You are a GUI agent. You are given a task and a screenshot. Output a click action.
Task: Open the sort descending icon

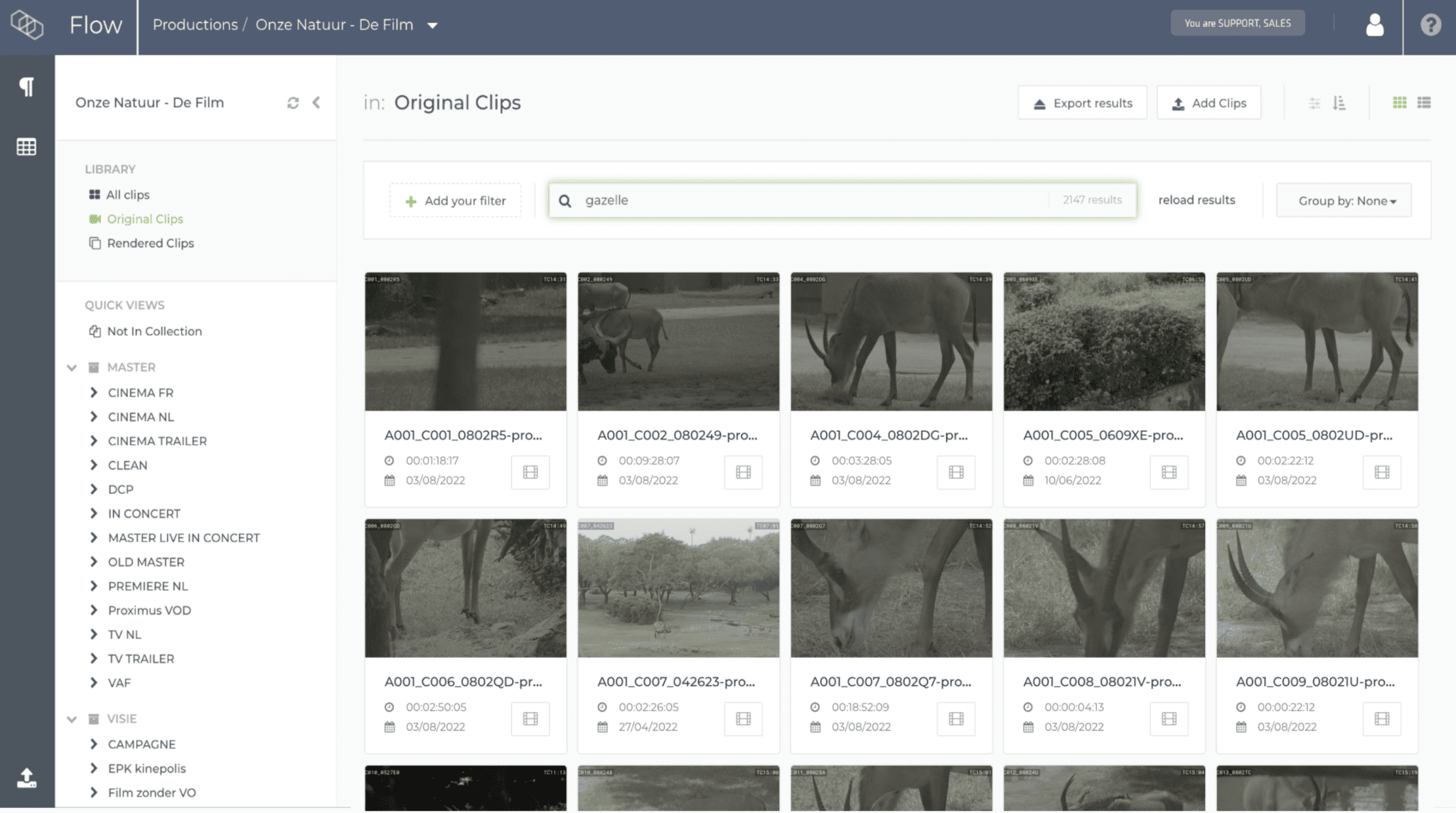[1339, 103]
